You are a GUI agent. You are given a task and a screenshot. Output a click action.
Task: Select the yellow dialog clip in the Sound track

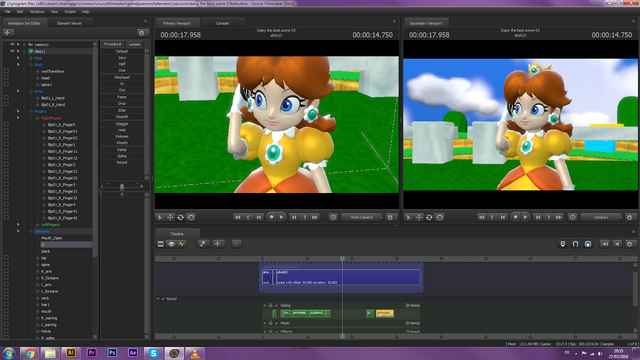pyautogui.click(x=385, y=313)
